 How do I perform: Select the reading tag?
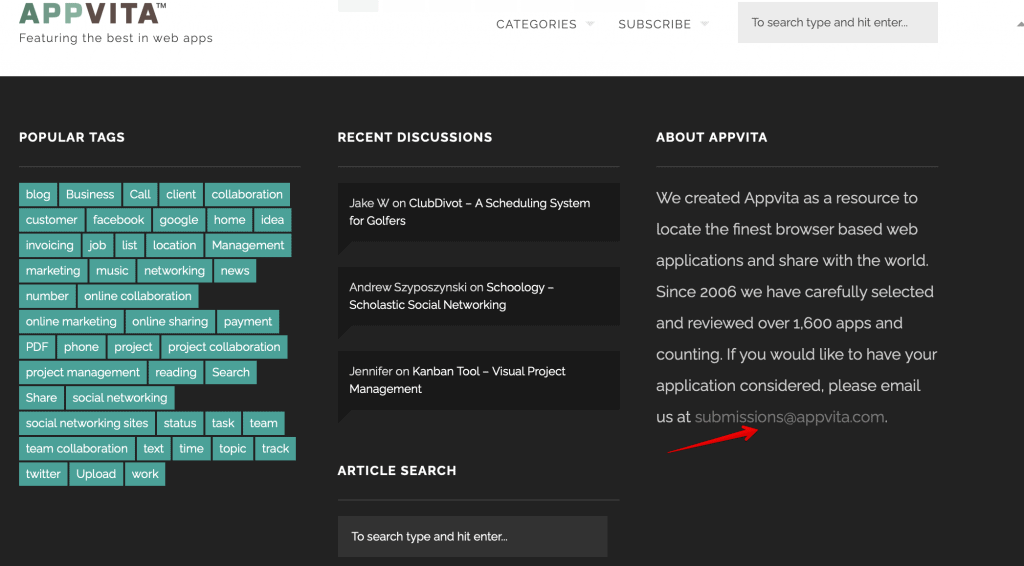coord(176,373)
